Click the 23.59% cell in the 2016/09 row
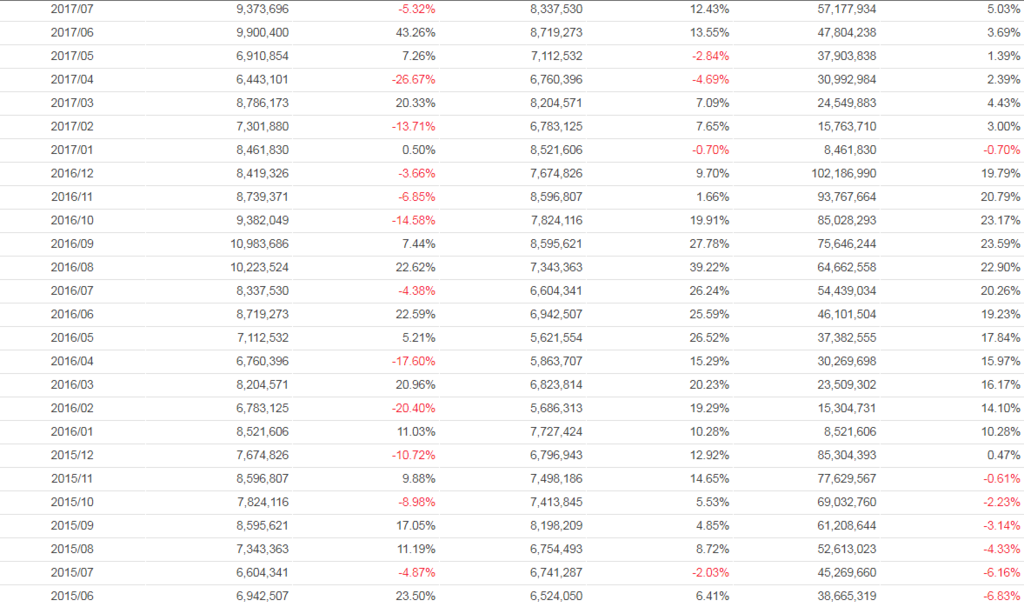 point(1001,244)
